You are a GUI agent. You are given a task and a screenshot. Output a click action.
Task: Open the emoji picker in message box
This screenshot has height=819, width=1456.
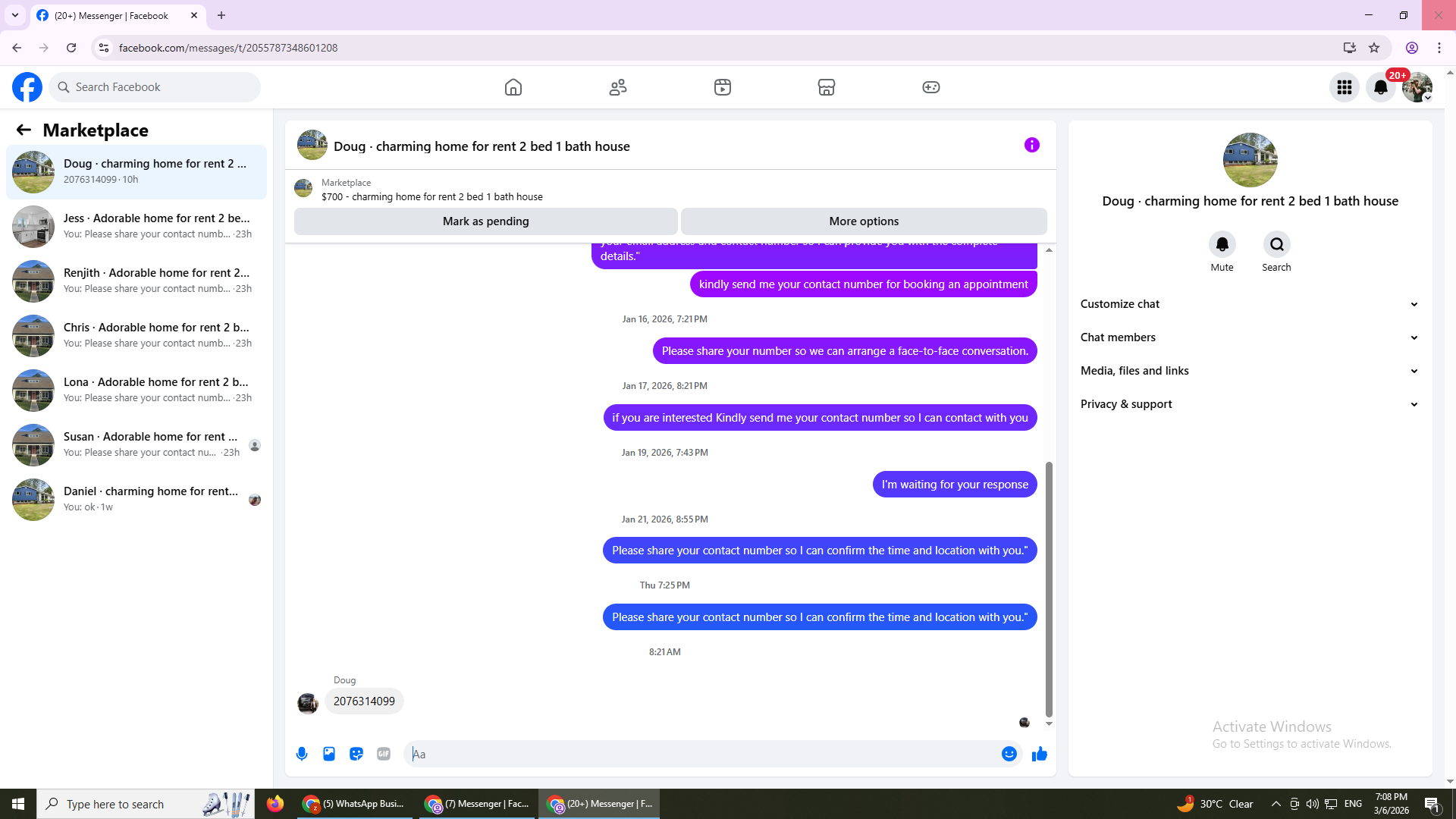[x=1009, y=754]
